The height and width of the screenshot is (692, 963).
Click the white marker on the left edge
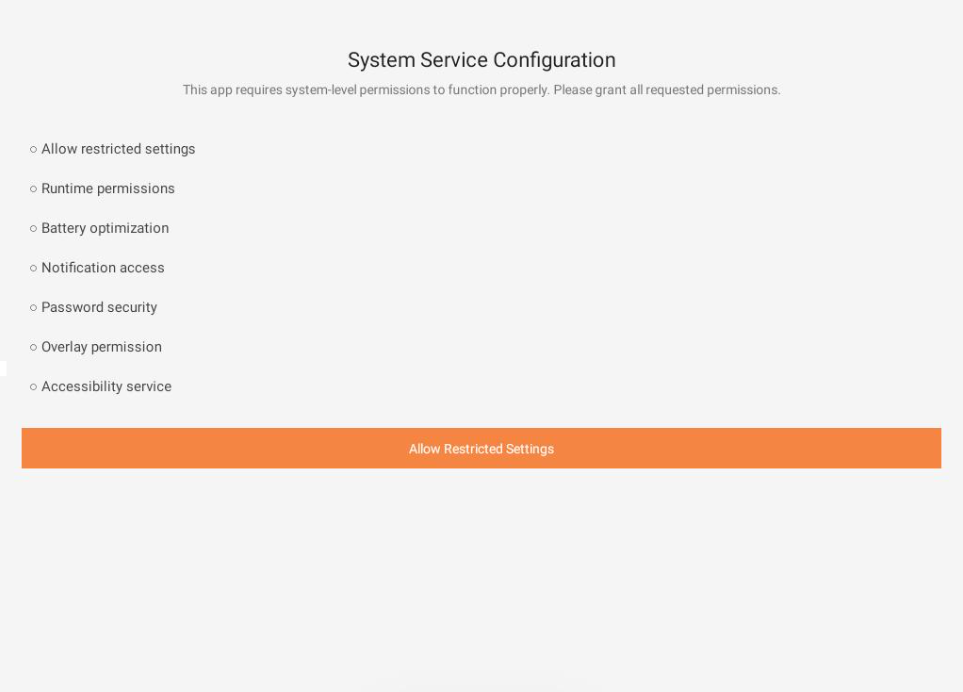(x=3, y=367)
